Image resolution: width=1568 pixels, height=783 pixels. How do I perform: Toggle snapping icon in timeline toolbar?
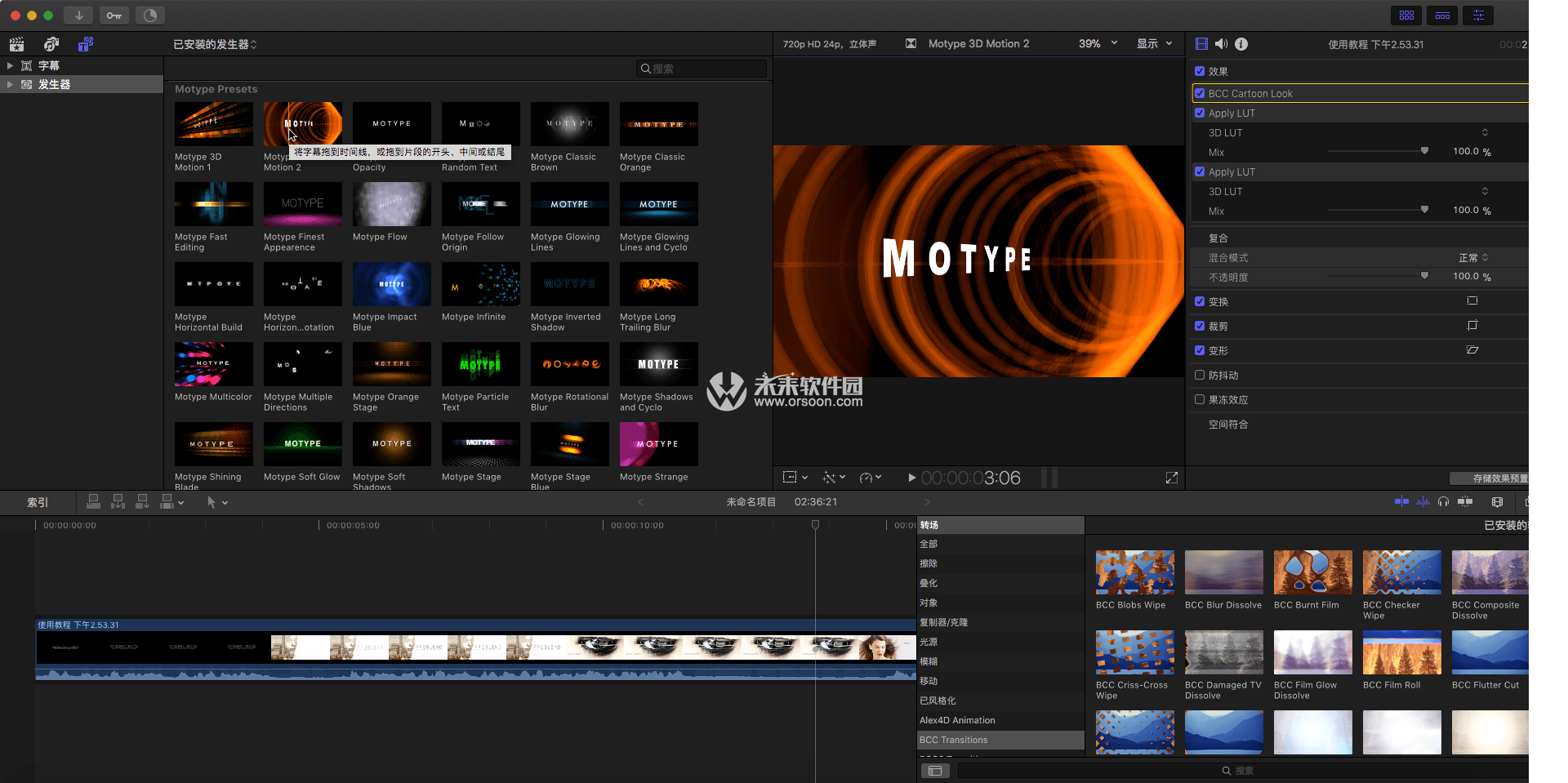[x=1465, y=502]
